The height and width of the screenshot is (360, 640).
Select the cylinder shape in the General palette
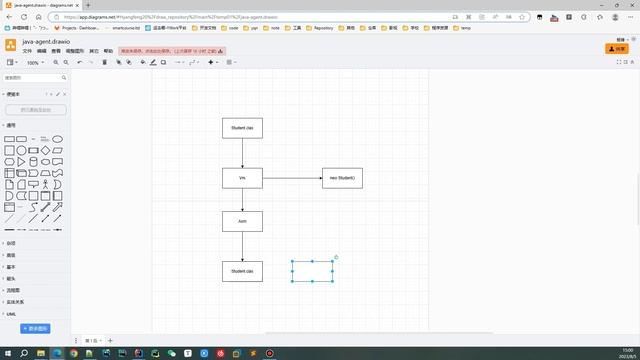33,162
